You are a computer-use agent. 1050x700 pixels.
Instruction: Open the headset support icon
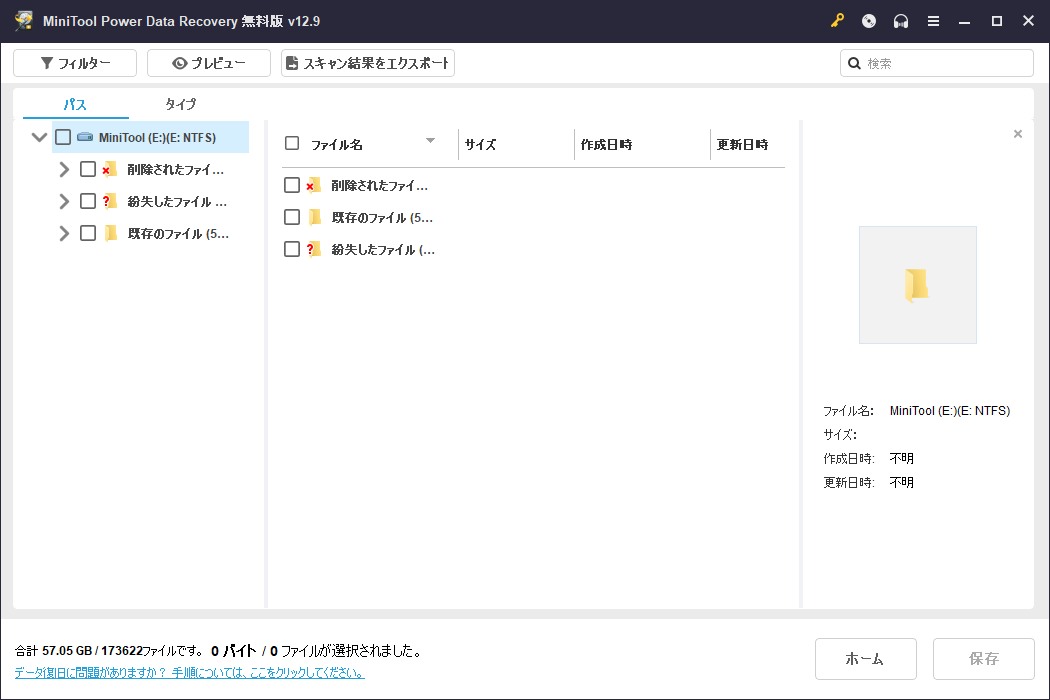(x=901, y=21)
